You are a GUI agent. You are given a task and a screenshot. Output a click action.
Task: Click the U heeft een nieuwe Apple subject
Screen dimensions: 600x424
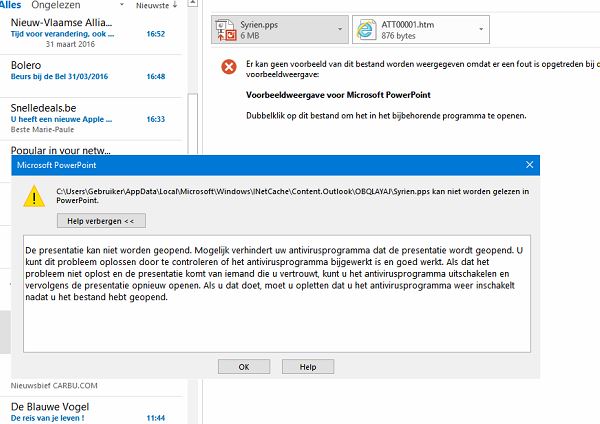pos(61,119)
